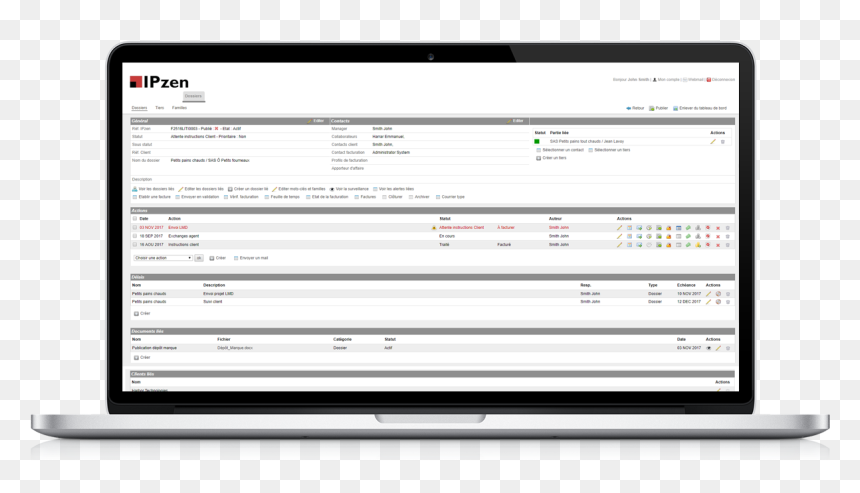Open the Tiers sub-menu item

pyautogui.click(x=160, y=108)
